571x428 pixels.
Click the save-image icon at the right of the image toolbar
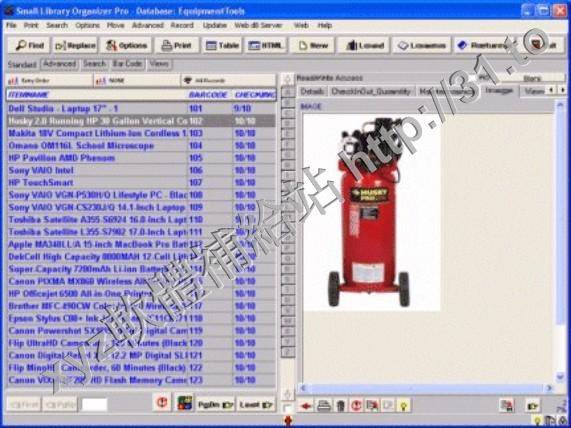click(507, 405)
